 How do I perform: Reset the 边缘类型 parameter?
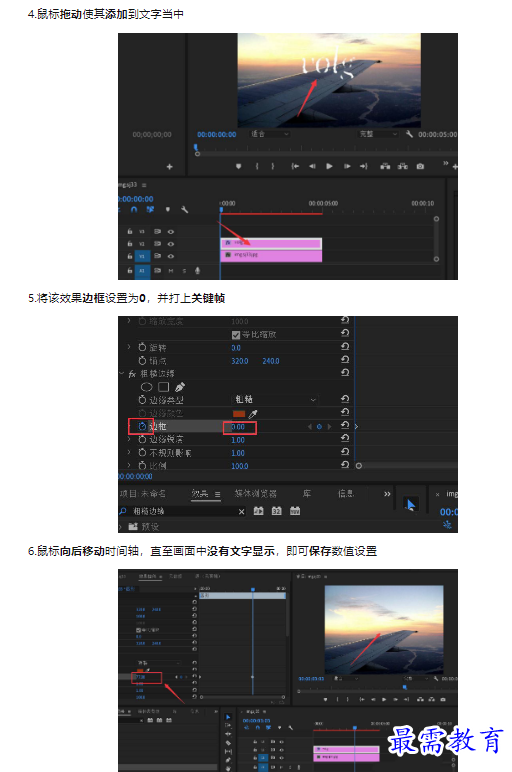(x=345, y=399)
